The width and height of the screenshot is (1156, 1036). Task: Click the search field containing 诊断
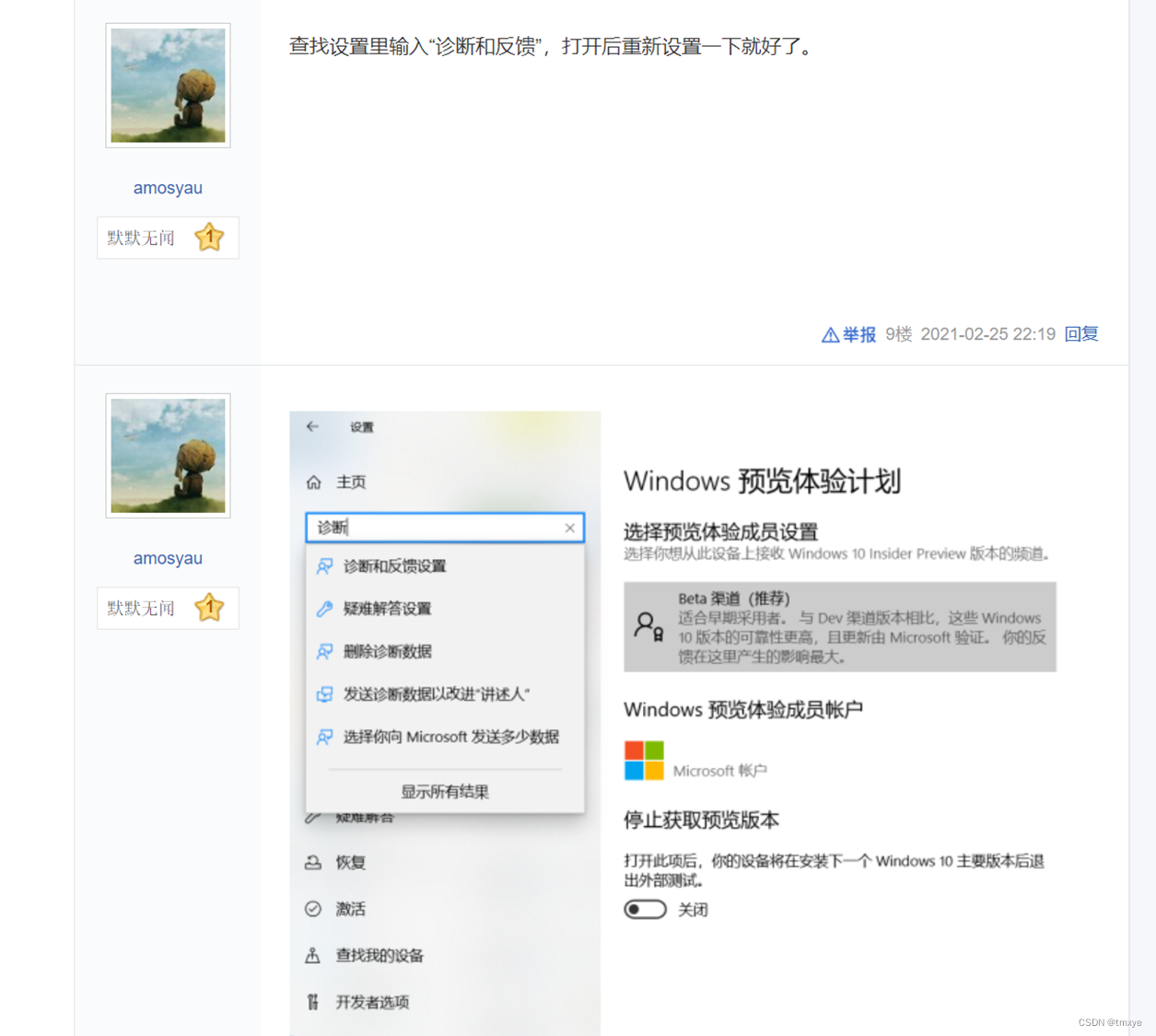[x=445, y=528]
